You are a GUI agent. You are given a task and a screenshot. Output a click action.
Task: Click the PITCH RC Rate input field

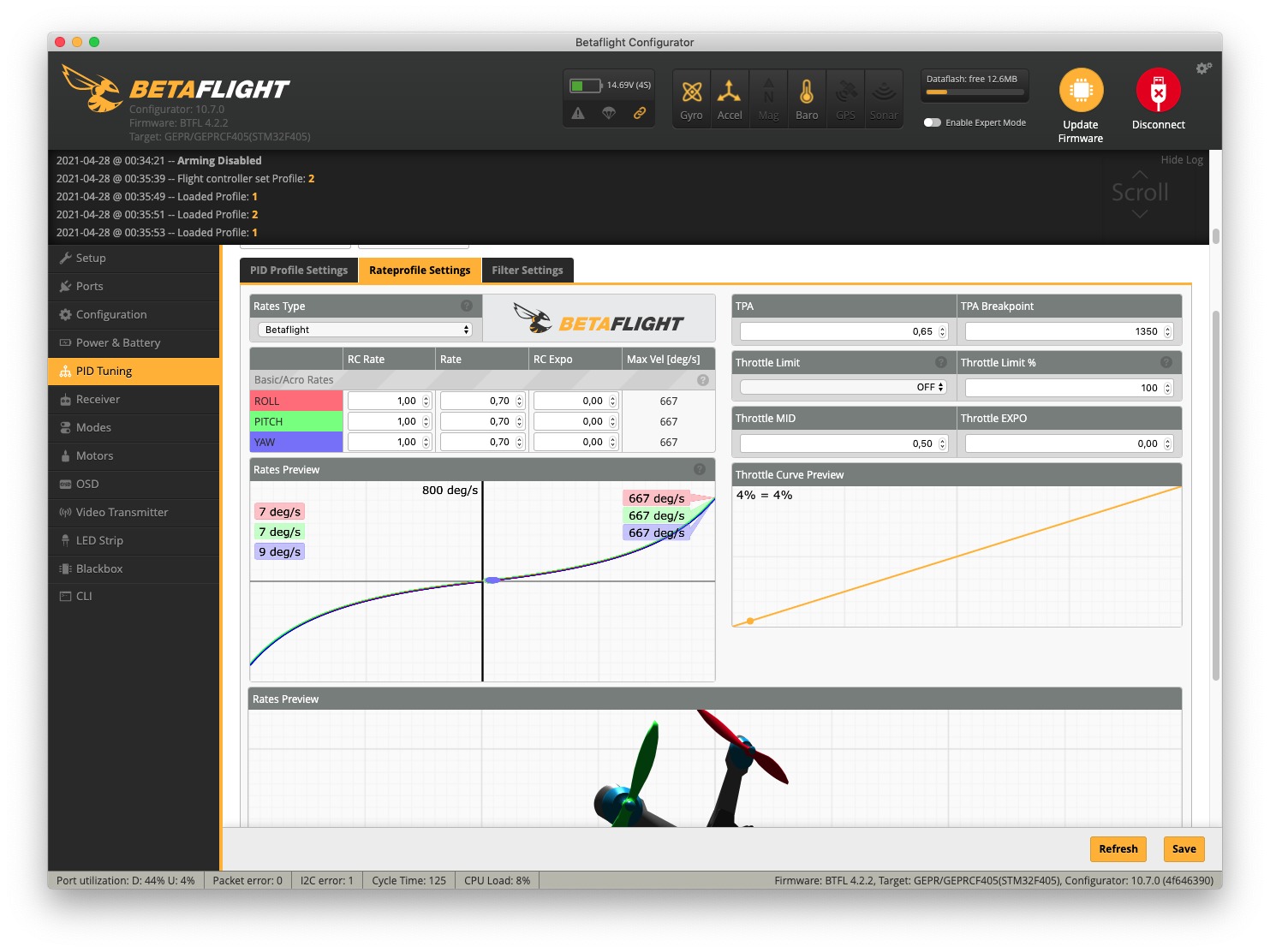[390, 421]
